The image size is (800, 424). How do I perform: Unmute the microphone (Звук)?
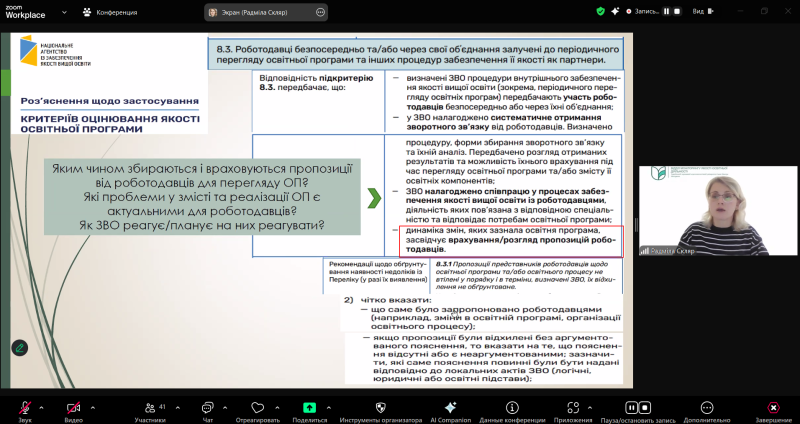point(25,411)
